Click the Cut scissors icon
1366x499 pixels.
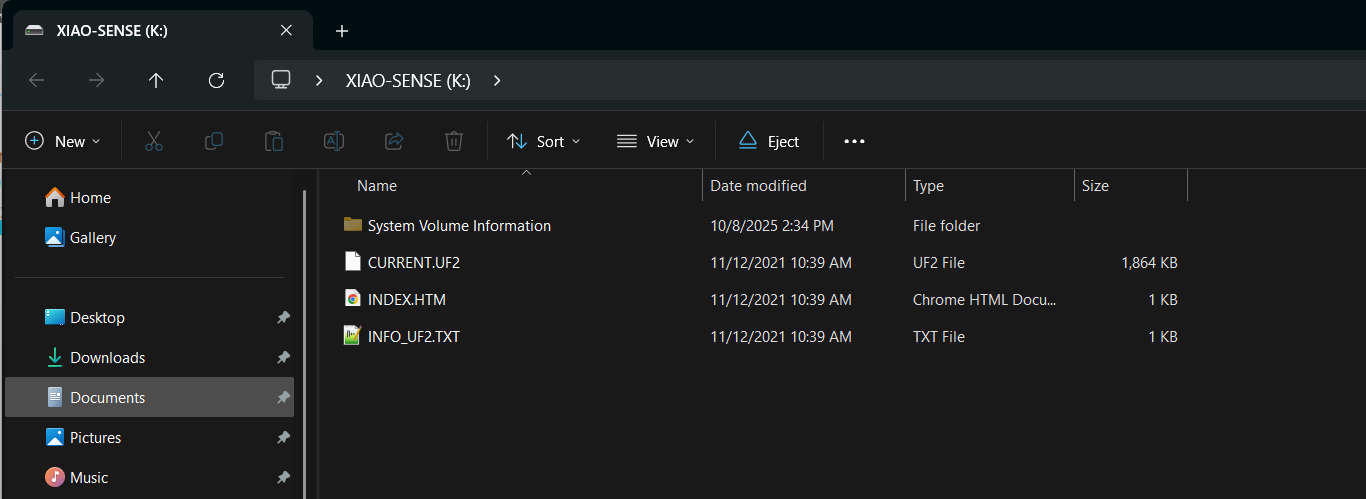[x=153, y=141]
